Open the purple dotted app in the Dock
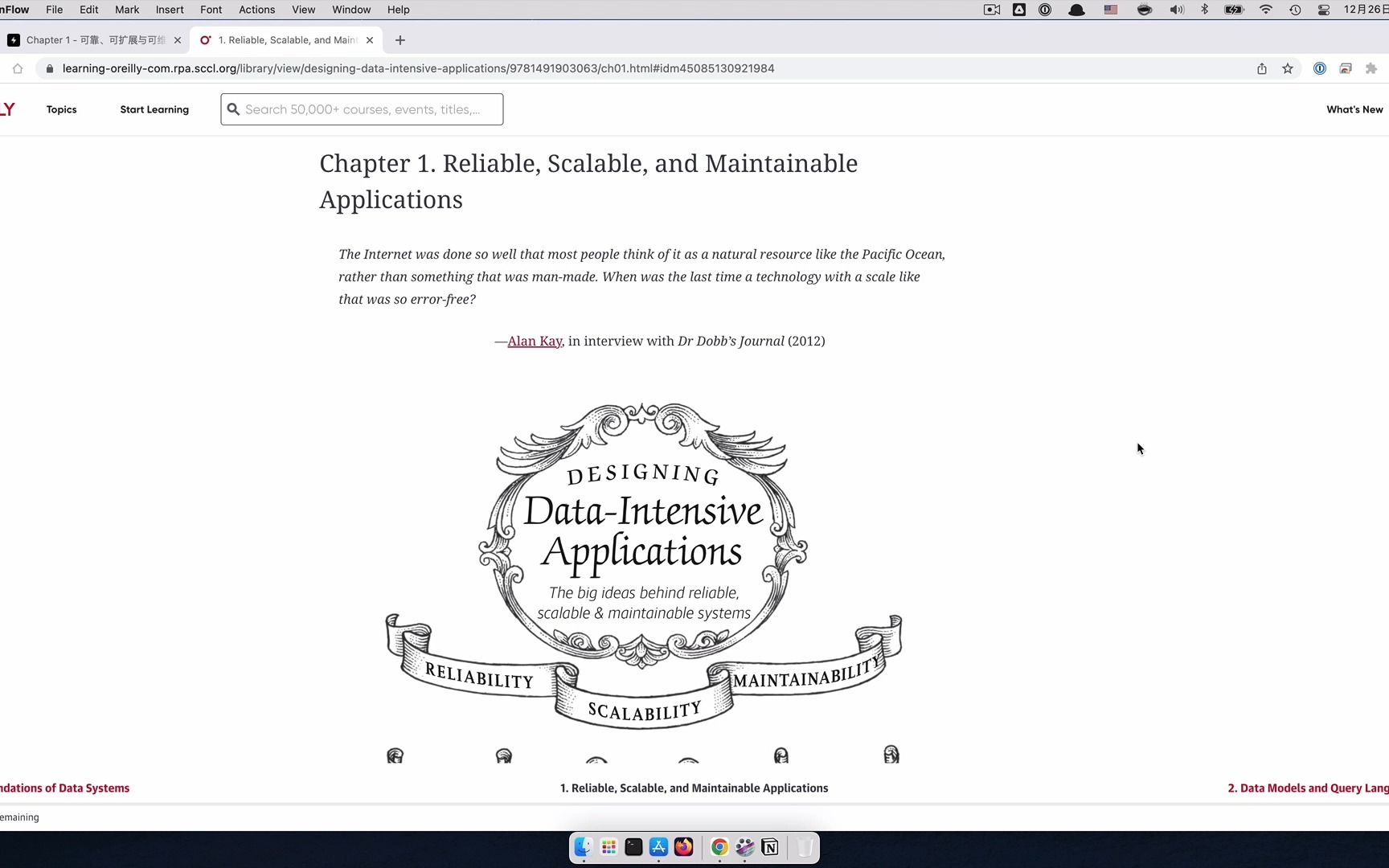The width and height of the screenshot is (1389, 868). click(745, 847)
